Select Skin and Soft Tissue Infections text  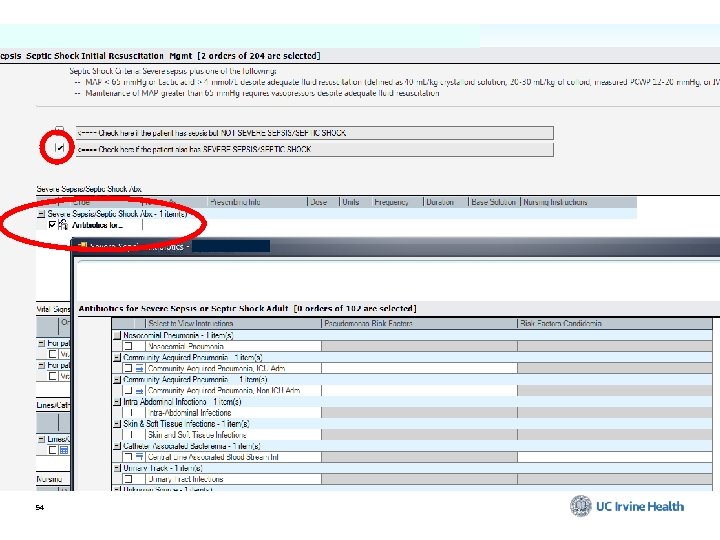(x=197, y=435)
